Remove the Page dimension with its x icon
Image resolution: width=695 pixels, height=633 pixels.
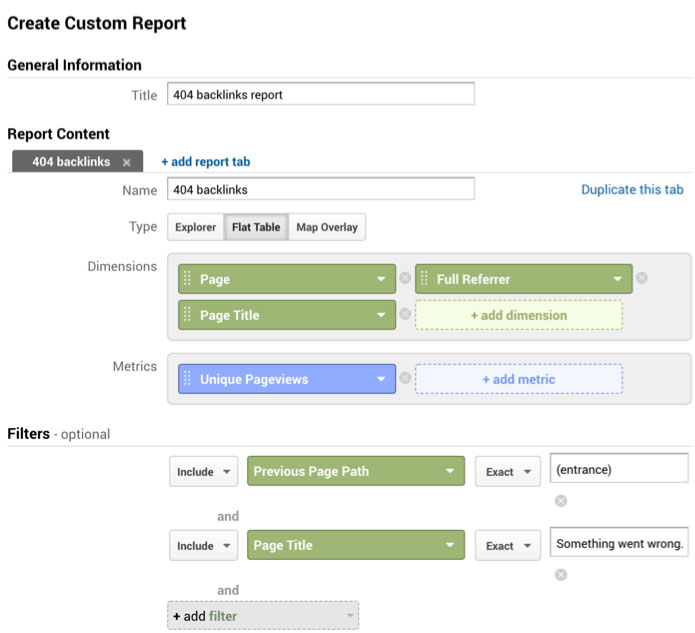click(405, 279)
